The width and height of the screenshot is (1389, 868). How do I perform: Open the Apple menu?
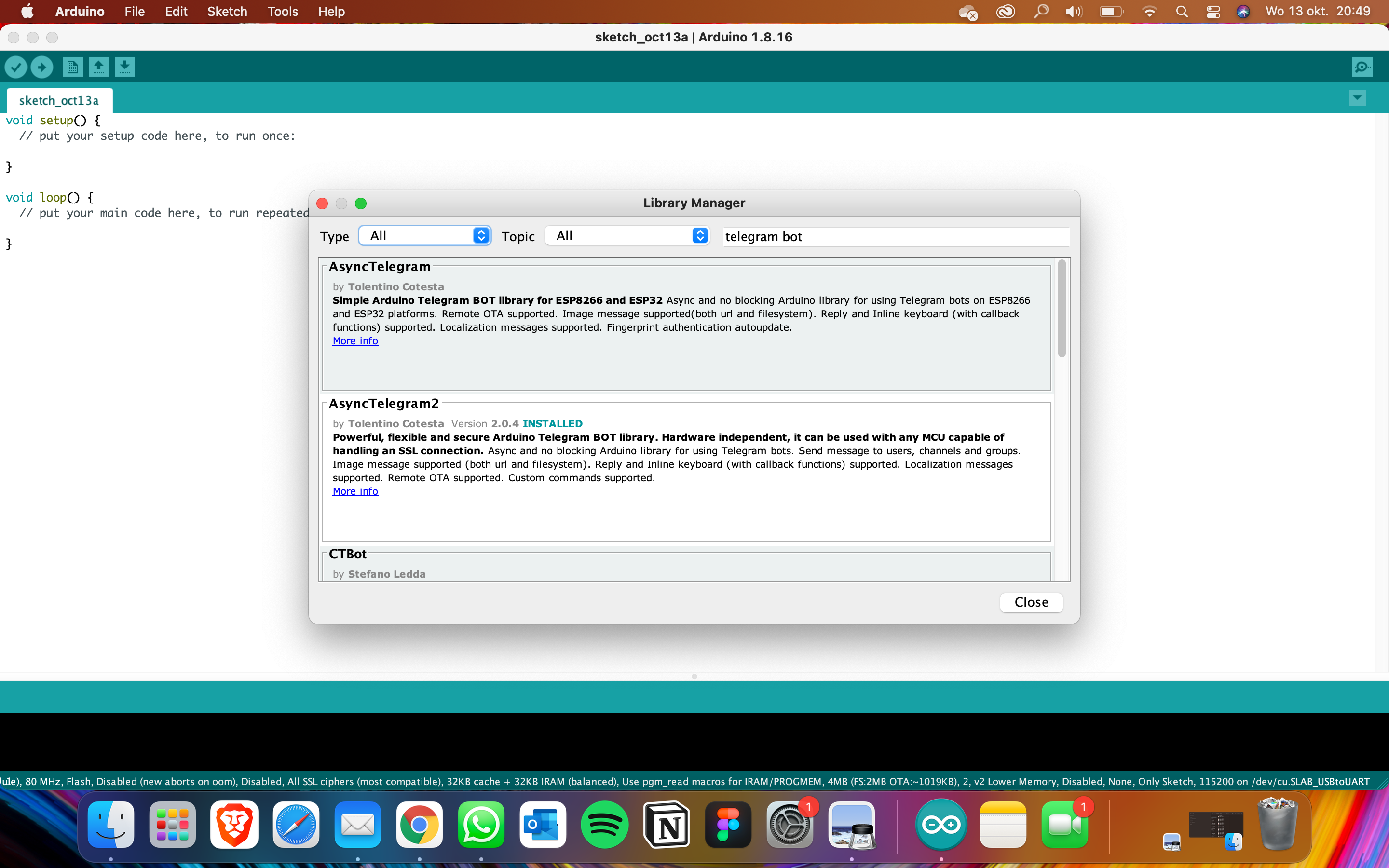(x=27, y=12)
